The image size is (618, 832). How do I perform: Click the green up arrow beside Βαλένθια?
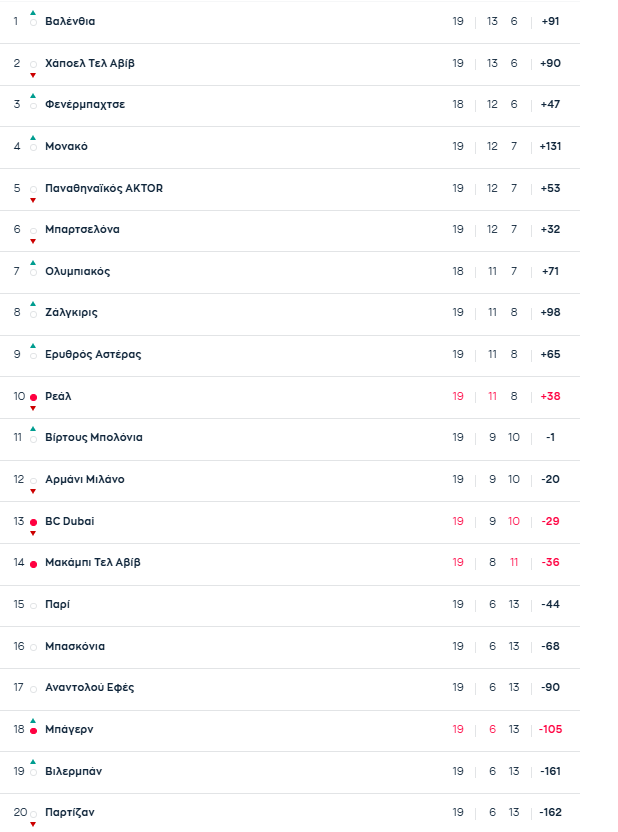[33, 12]
